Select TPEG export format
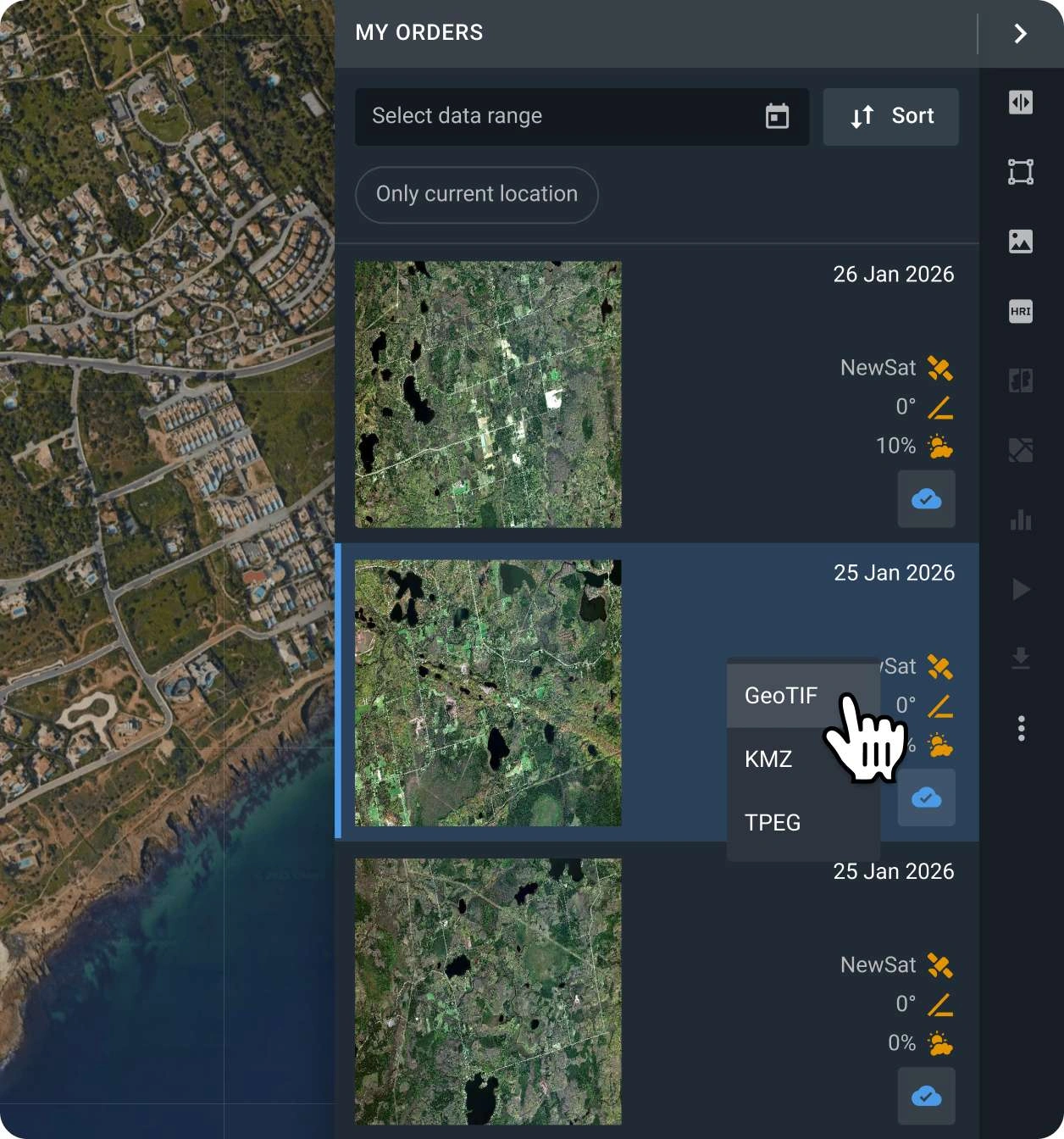This screenshot has height=1139, width=1064. click(771, 822)
